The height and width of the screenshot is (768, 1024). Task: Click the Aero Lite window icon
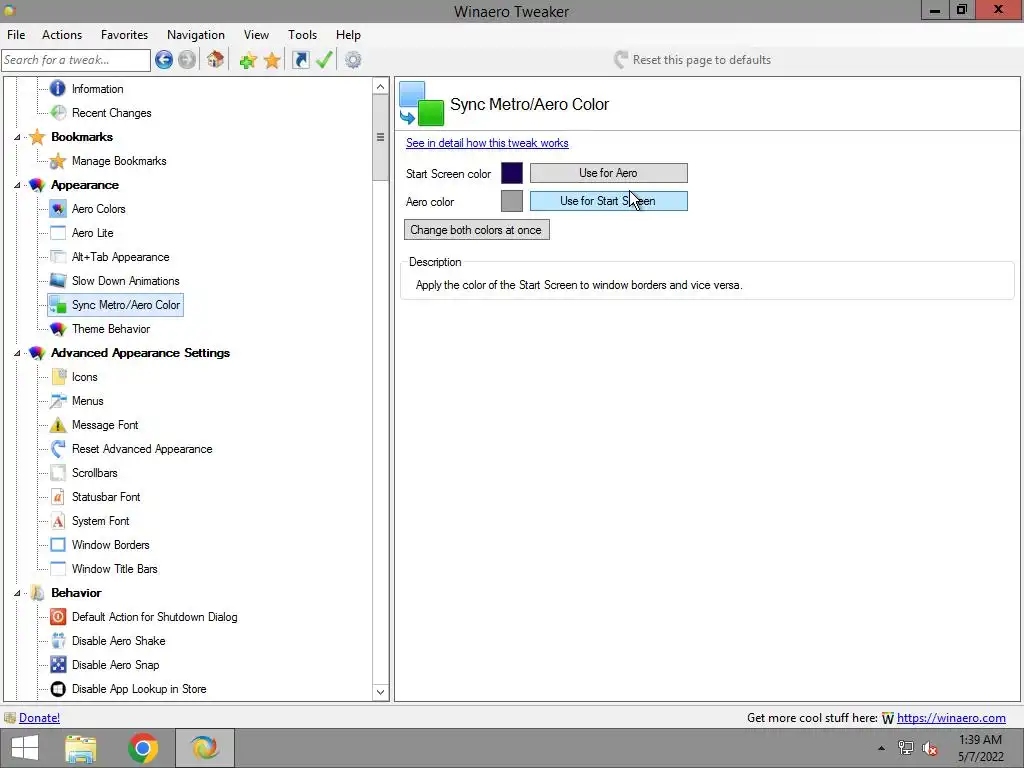tap(58, 233)
